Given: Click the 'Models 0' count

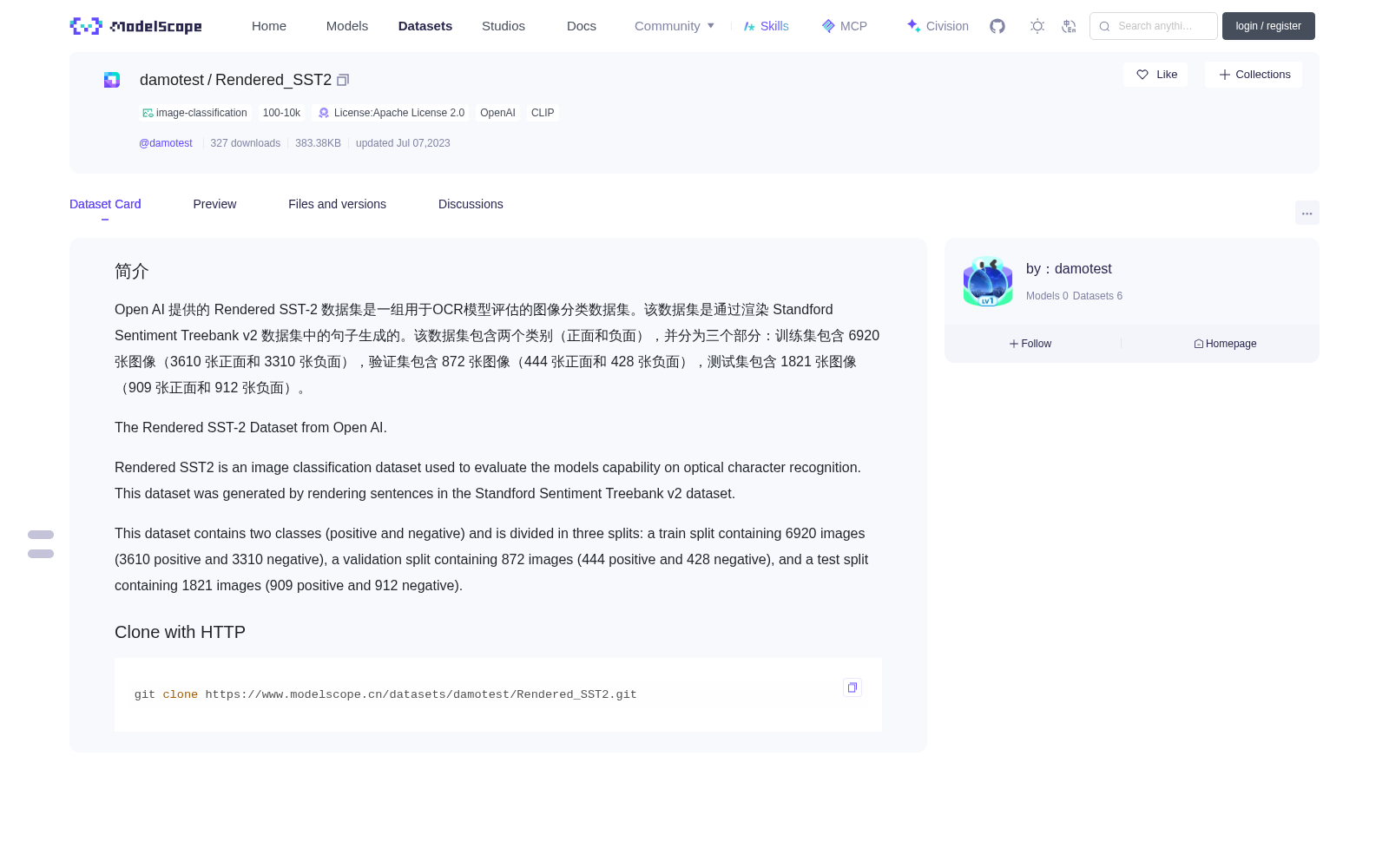Looking at the screenshot, I should pyautogui.click(x=1047, y=296).
